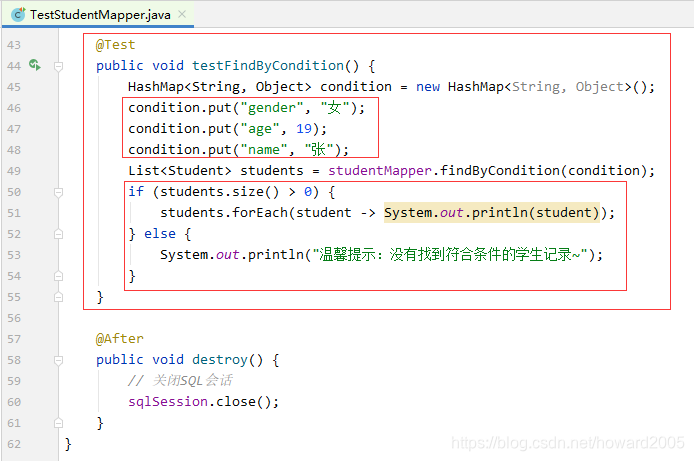This screenshot has width=694, height=461.
Task: Click line number 53 in the gutter
Action: [x=14, y=255]
